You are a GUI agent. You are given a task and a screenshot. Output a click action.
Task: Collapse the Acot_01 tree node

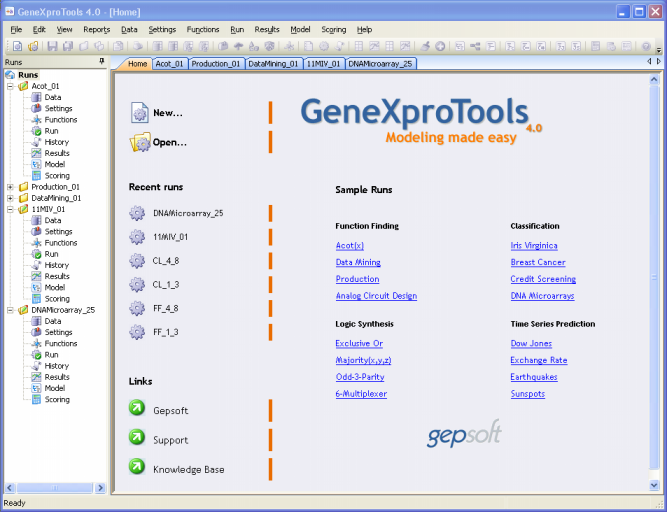(10, 86)
